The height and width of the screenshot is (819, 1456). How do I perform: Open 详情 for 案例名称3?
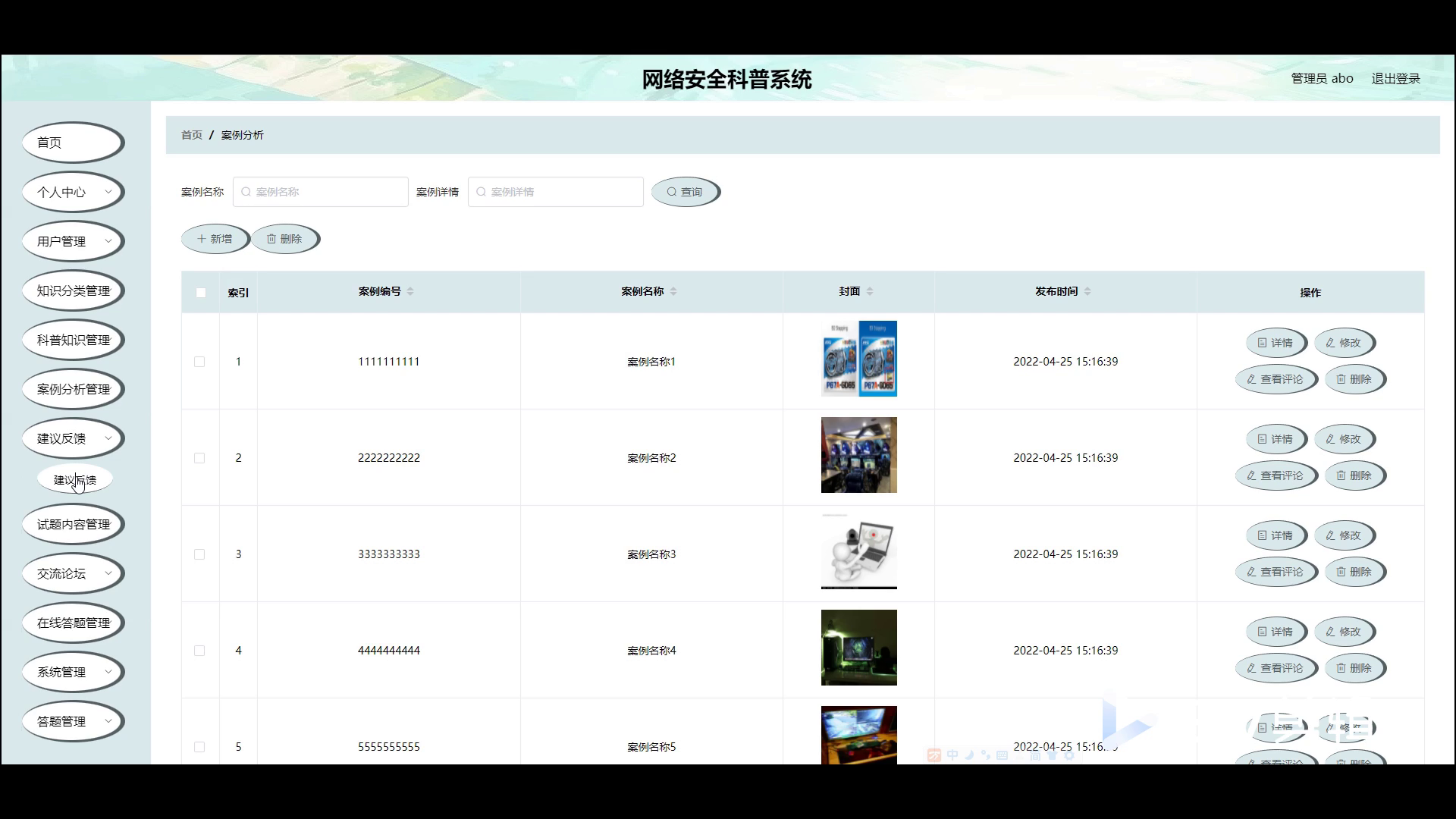[1276, 535]
